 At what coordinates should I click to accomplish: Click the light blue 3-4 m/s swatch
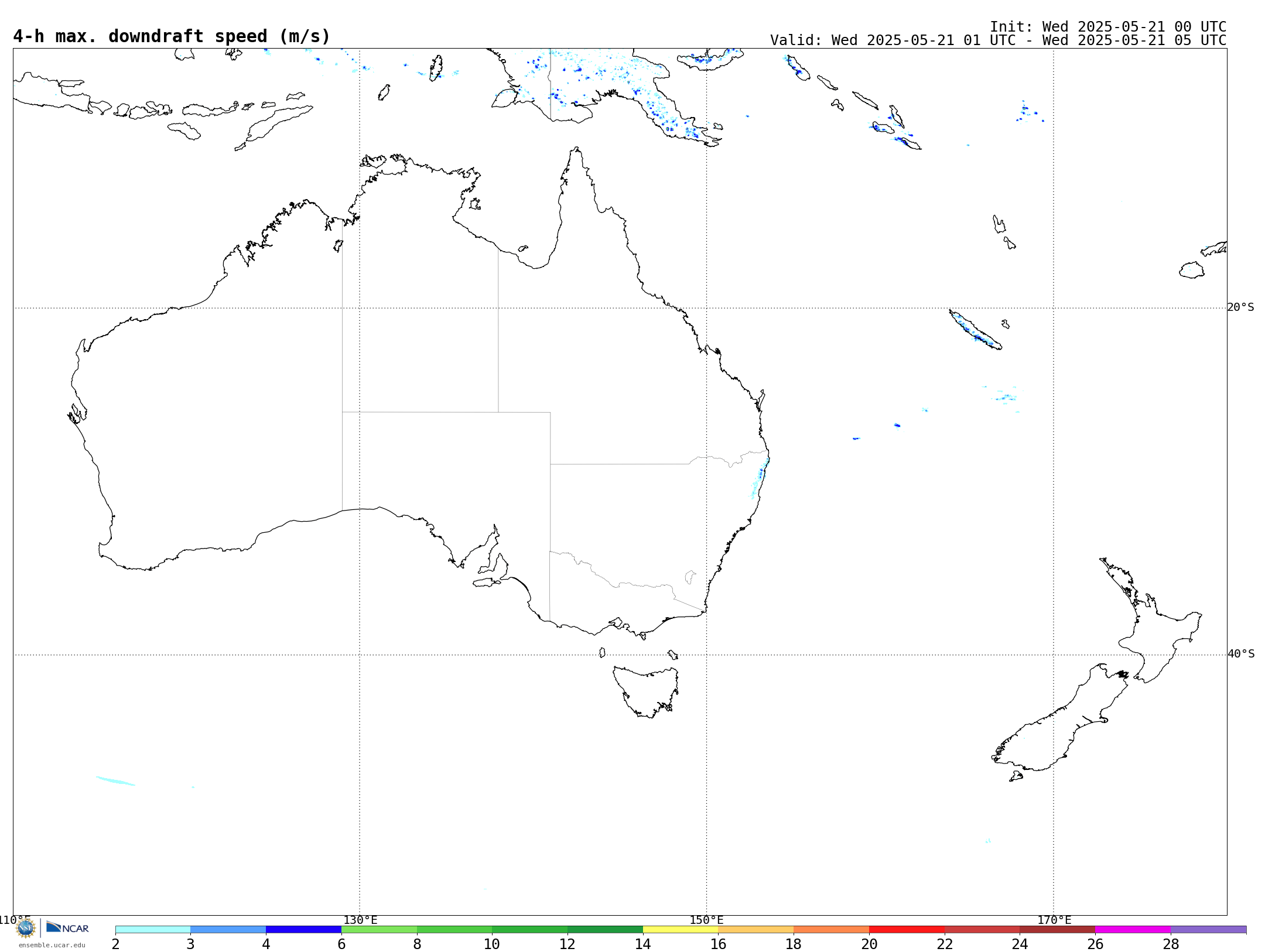coord(228,930)
